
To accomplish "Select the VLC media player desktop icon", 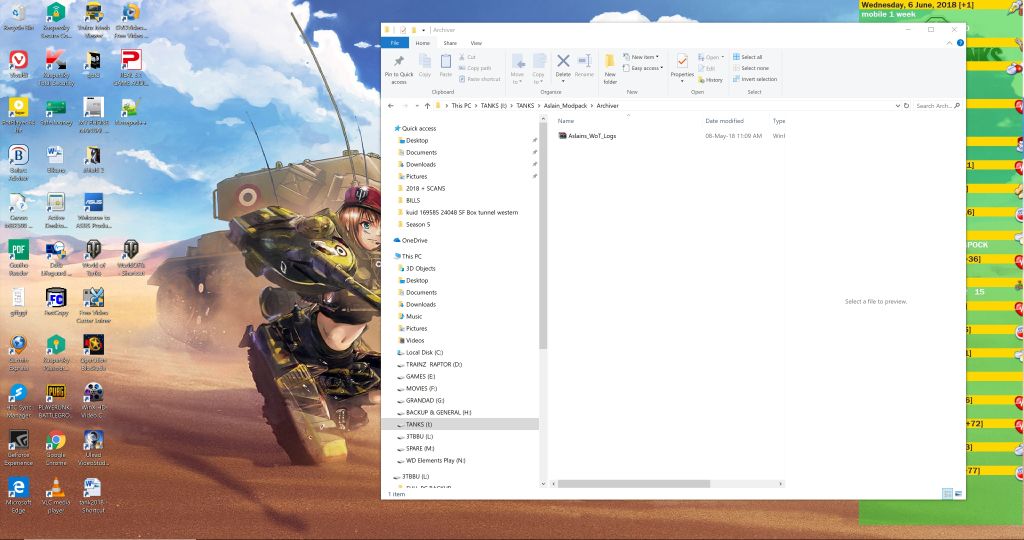I will (56, 496).
